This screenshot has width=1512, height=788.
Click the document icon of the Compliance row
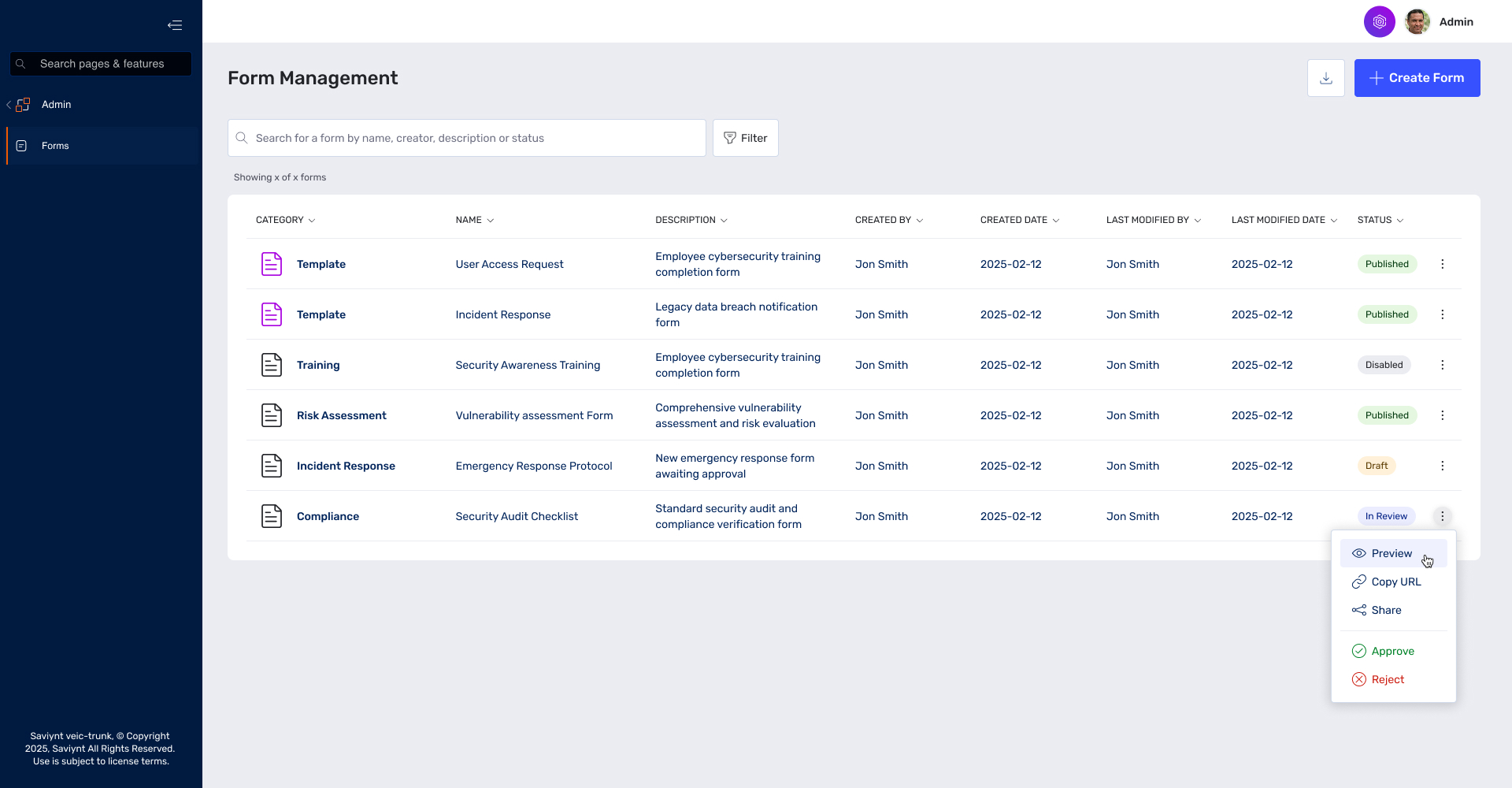click(x=271, y=516)
